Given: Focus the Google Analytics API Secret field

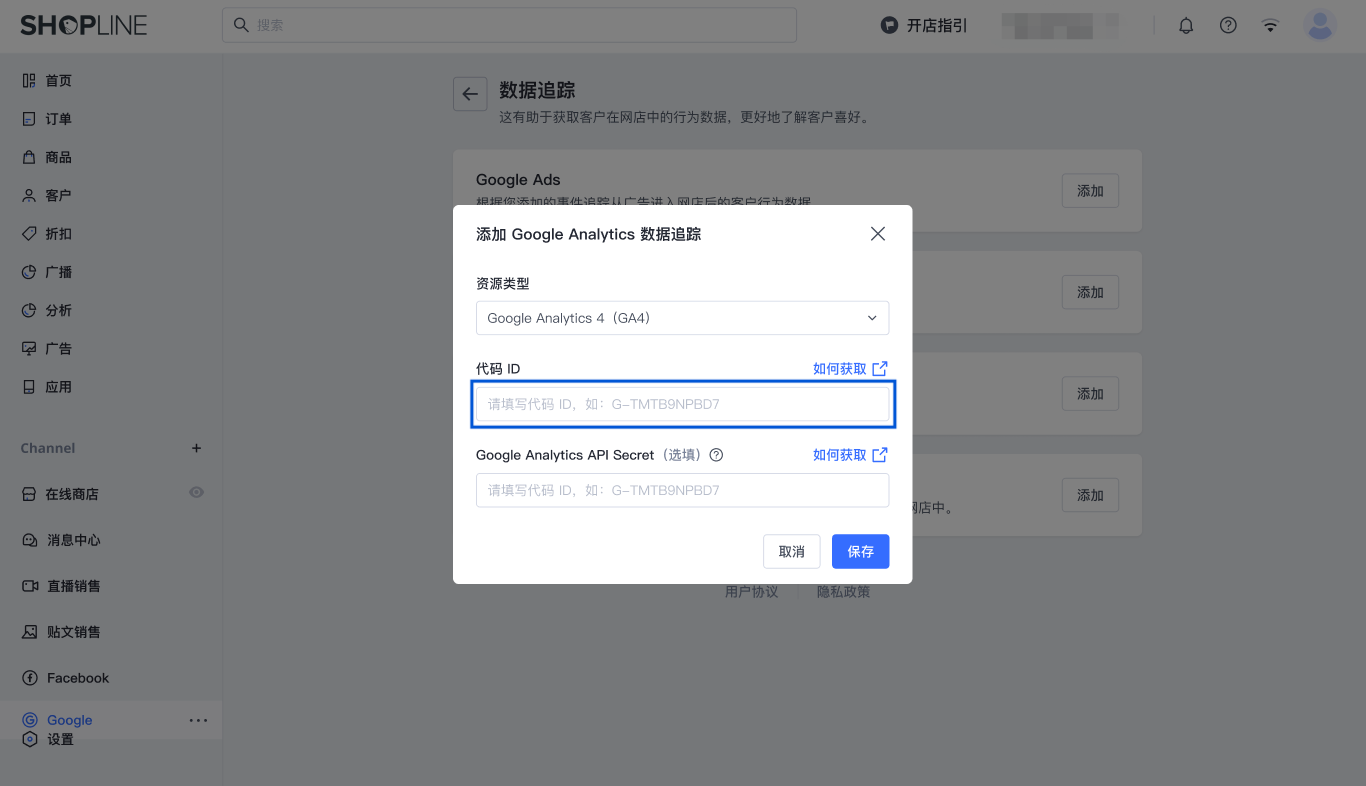Looking at the screenshot, I should click(682, 490).
